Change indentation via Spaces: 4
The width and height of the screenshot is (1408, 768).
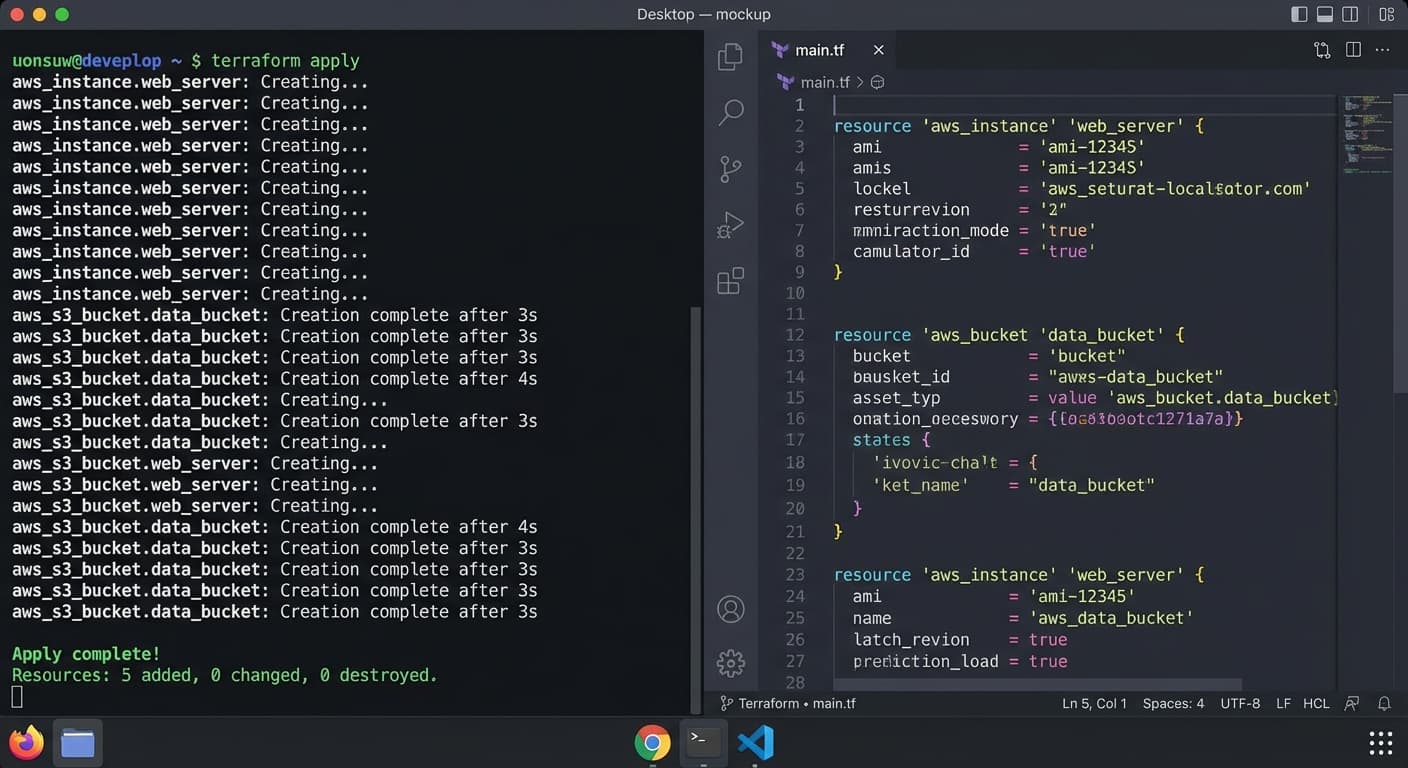[1173, 703]
